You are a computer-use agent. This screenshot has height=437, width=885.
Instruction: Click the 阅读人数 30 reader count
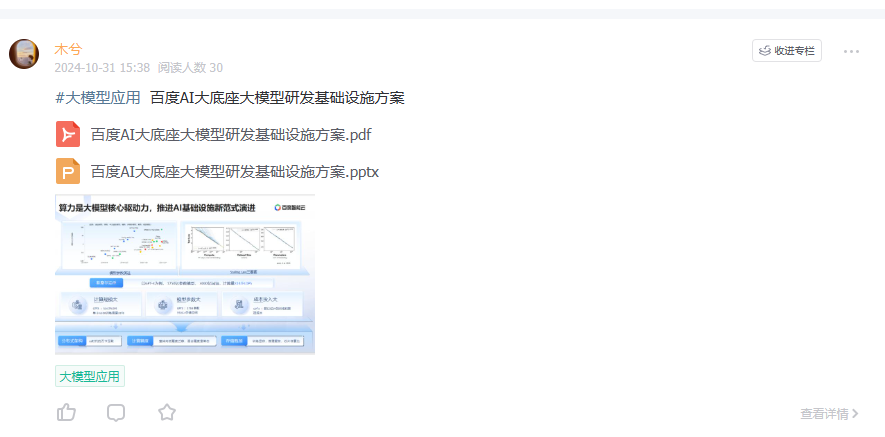tap(190, 68)
